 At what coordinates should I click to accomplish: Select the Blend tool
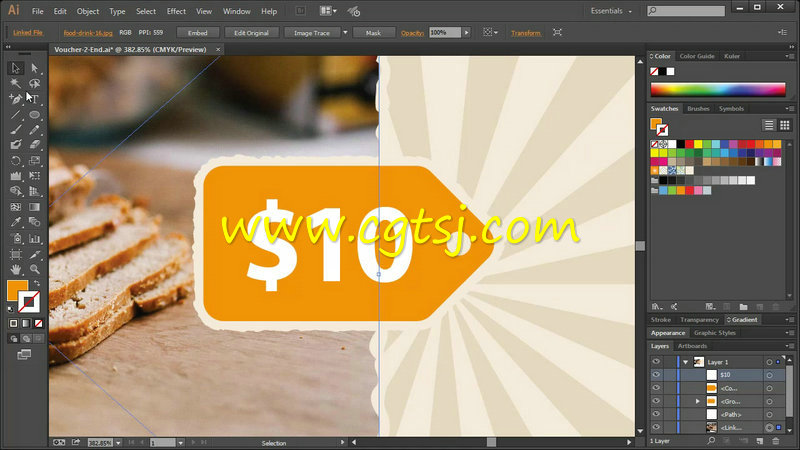[34, 222]
